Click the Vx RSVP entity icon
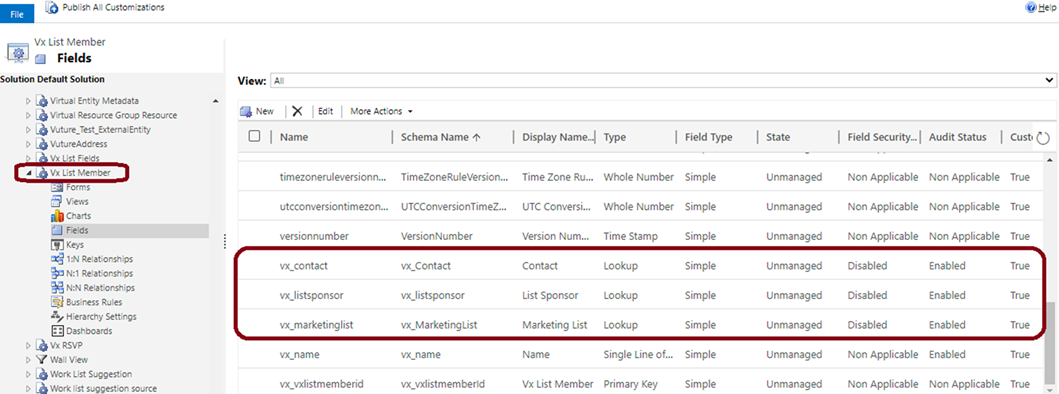Screen dimensions: 1059x394 coord(43,345)
